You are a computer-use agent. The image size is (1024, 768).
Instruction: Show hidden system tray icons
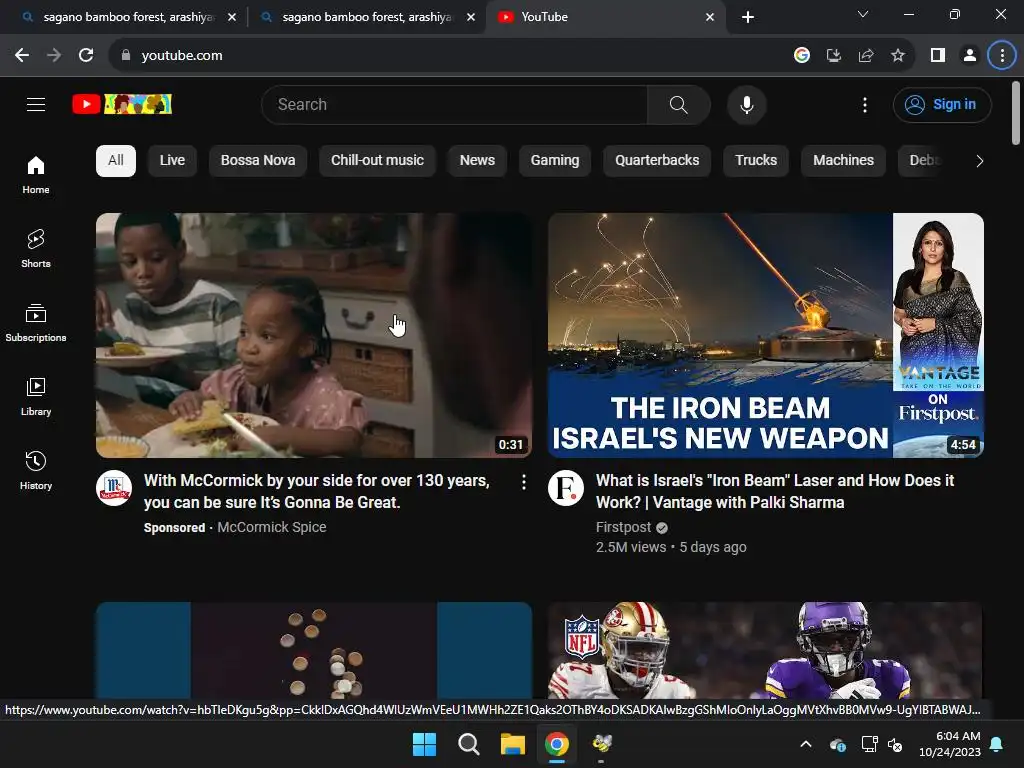coord(806,744)
